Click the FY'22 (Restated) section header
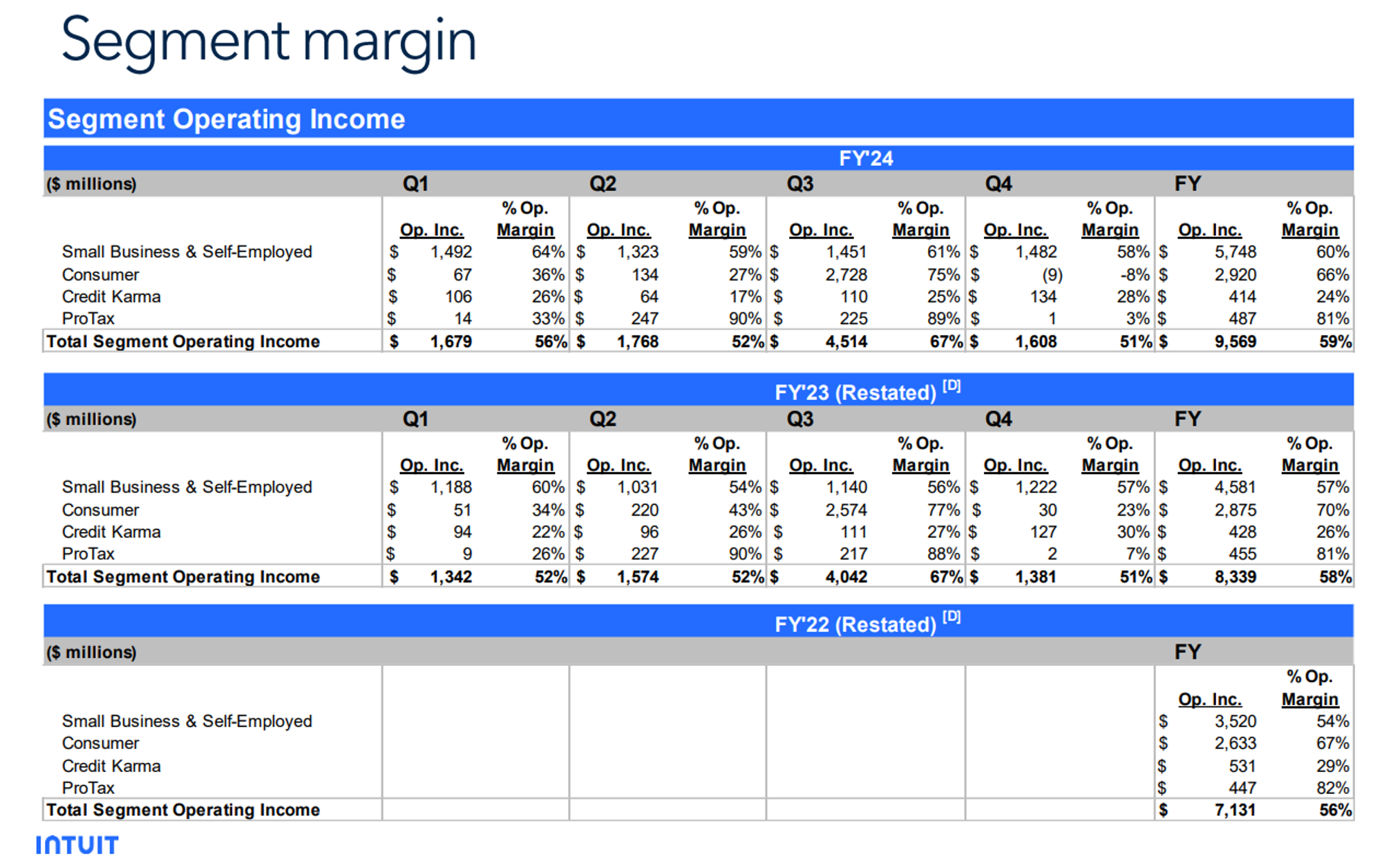1382x868 pixels. click(x=855, y=625)
